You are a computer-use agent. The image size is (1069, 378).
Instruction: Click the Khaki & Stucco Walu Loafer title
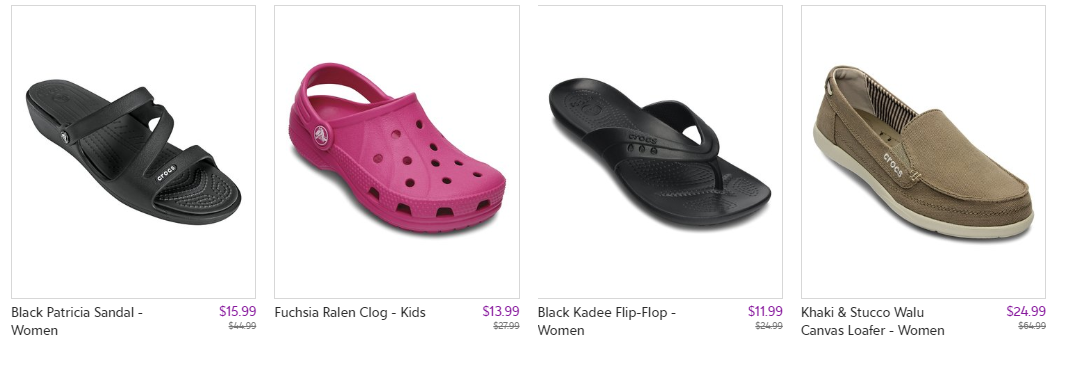pyautogui.click(x=873, y=321)
